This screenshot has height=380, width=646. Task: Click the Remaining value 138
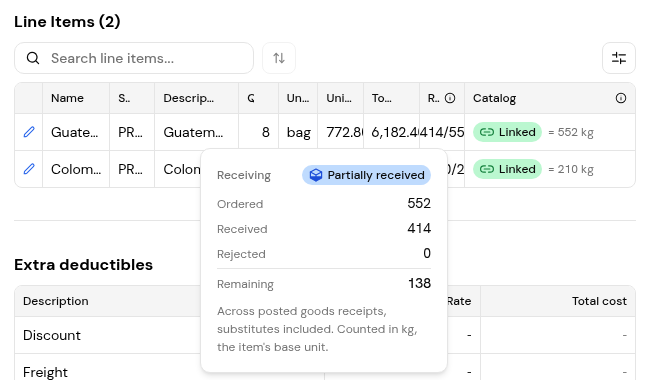point(419,283)
